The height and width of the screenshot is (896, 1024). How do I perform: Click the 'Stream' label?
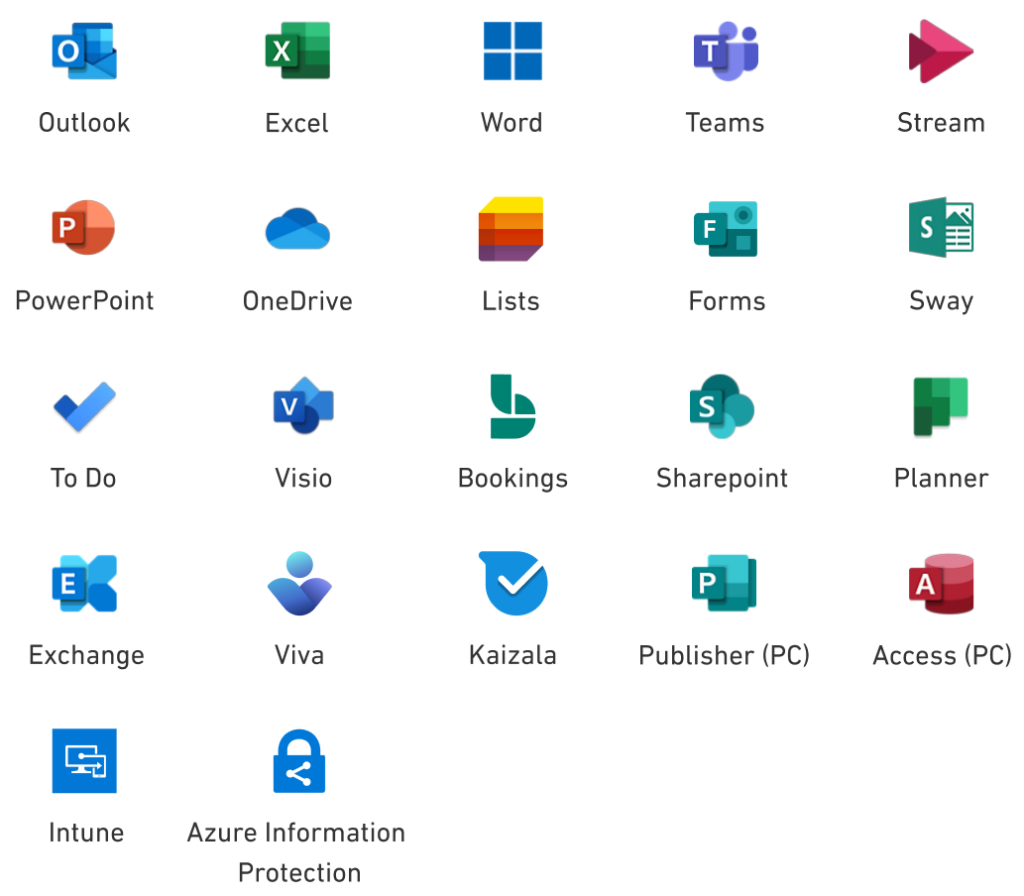coord(941,123)
